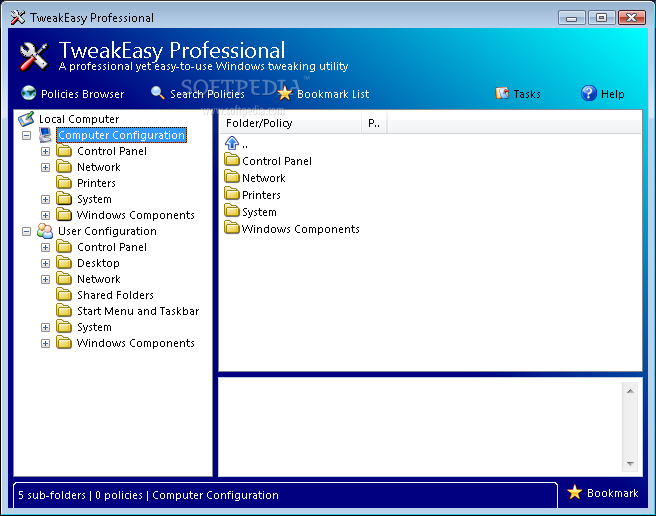Select Windows Components text in right list
This screenshot has width=656, height=516.
coord(300,229)
